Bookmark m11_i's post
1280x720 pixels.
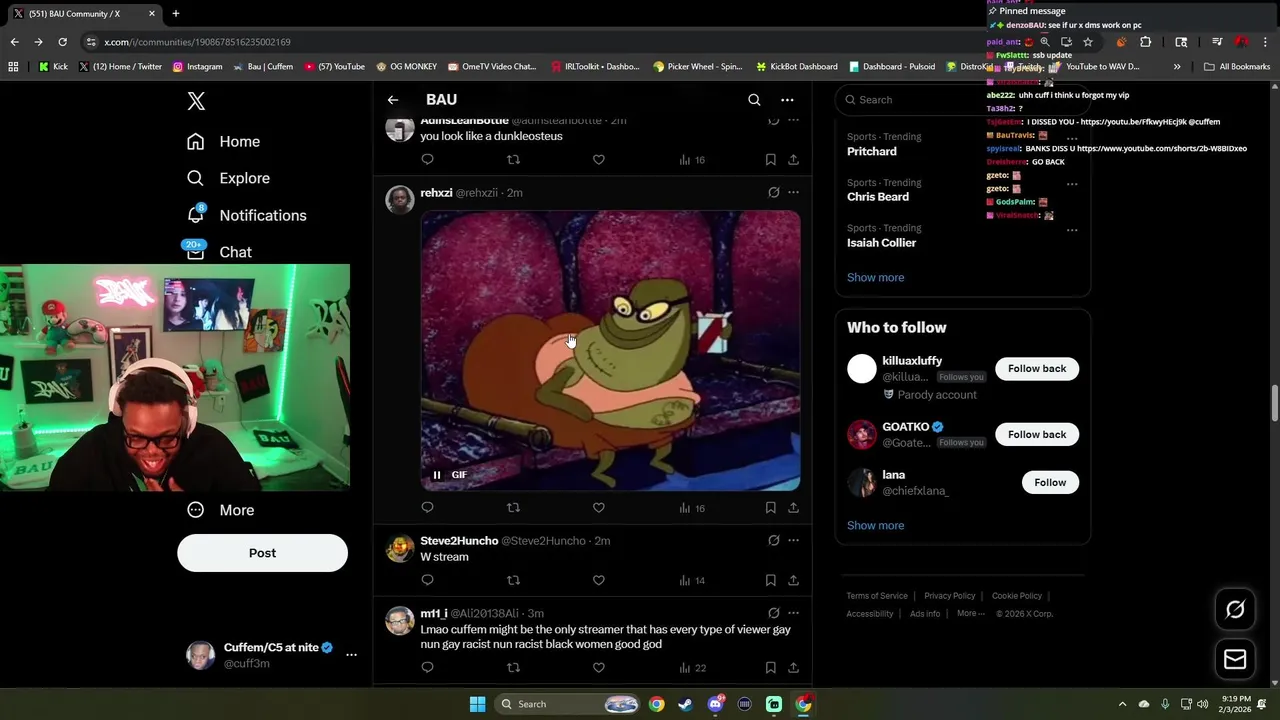(x=770, y=667)
